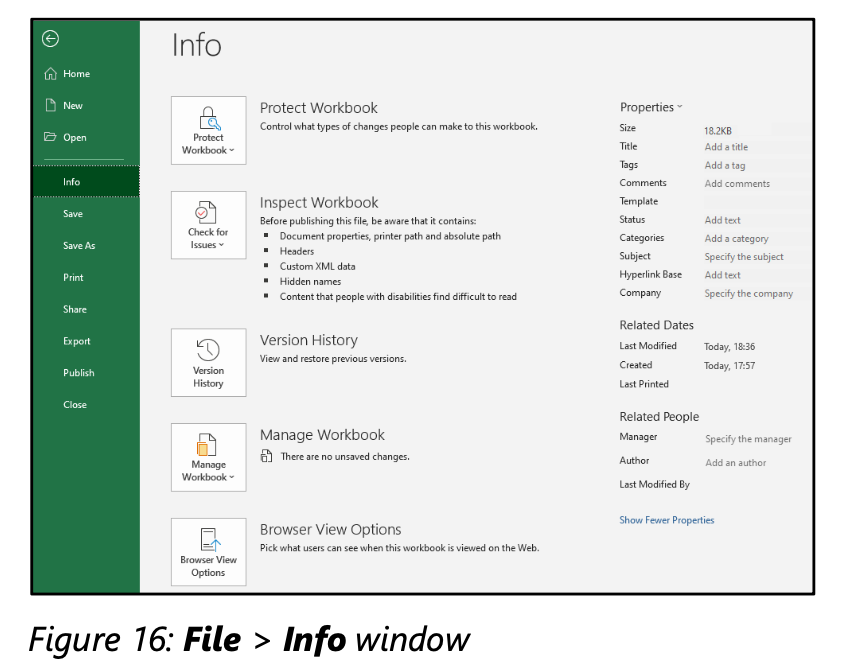Open the Manage Workbook dropdown button
This screenshot has height=668, width=852.
click(208, 457)
